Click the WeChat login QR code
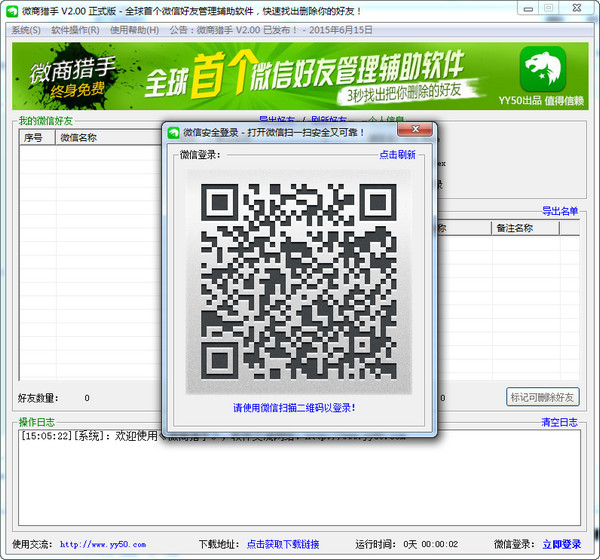 click(298, 281)
